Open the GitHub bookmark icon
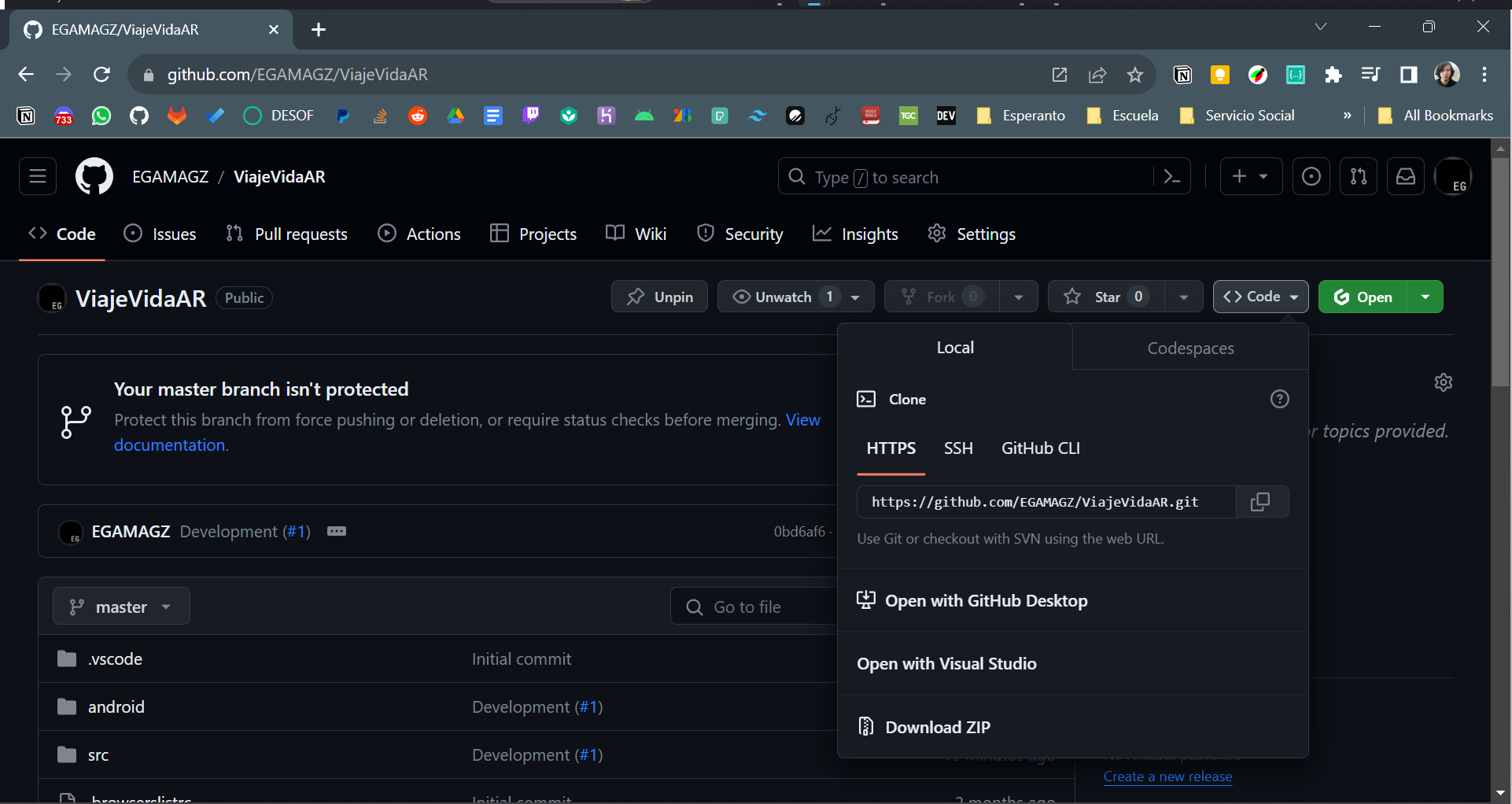The height and width of the screenshot is (804, 1512). point(139,116)
